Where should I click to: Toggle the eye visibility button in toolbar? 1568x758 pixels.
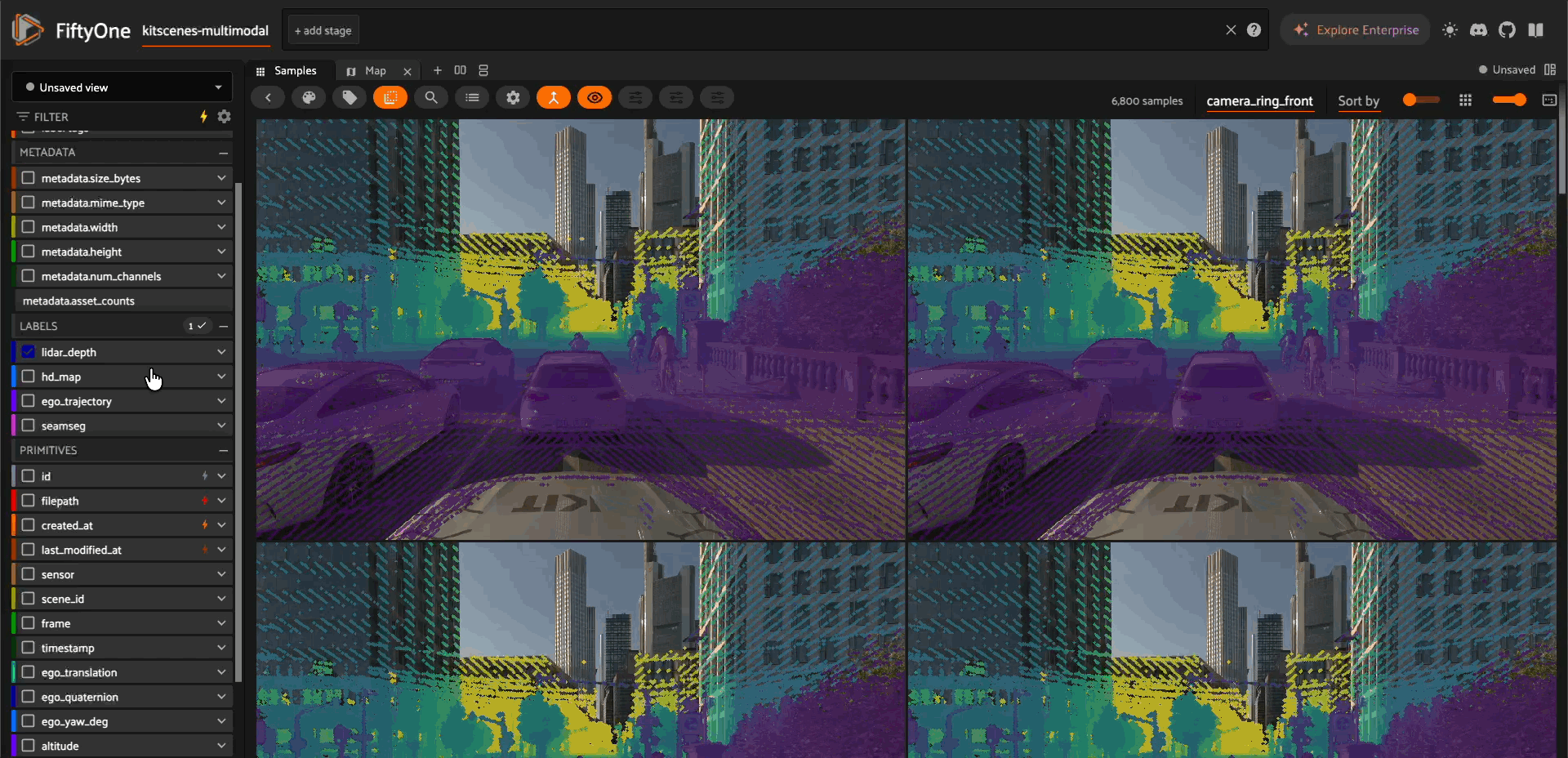pos(595,98)
